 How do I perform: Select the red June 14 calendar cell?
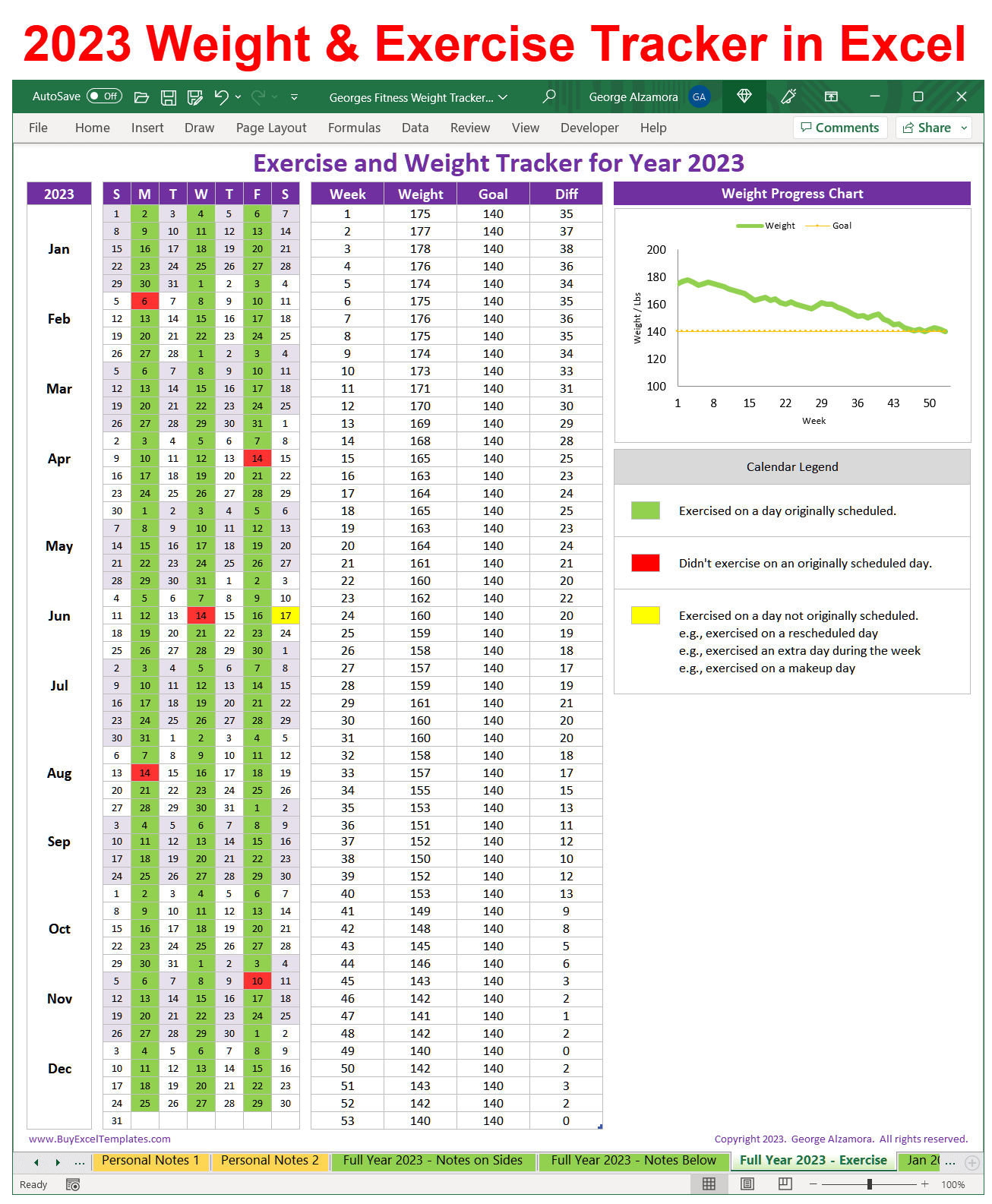pyautogui.click(x=201, y=616)
